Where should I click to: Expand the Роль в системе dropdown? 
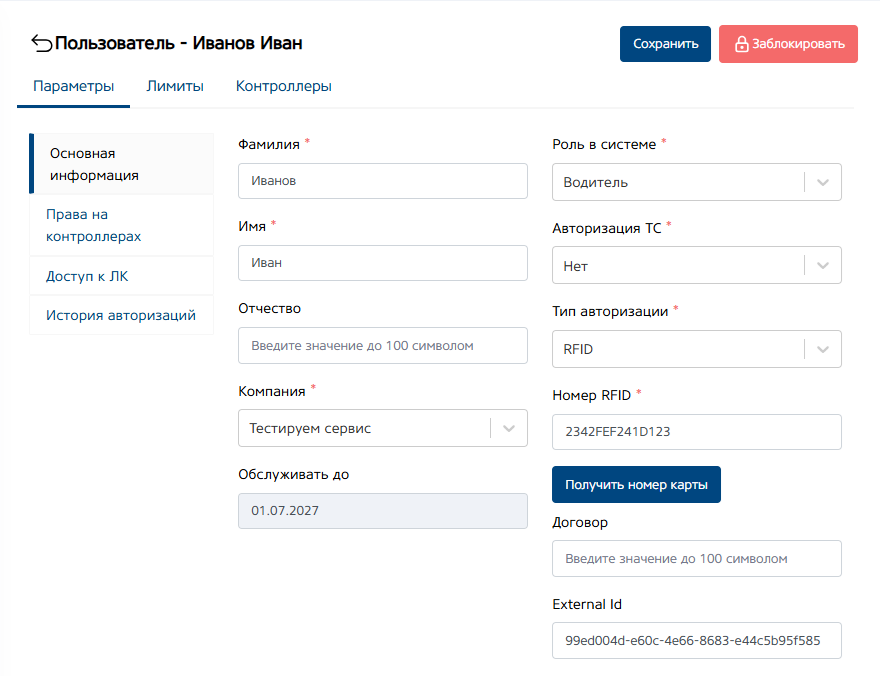[696, 183]
